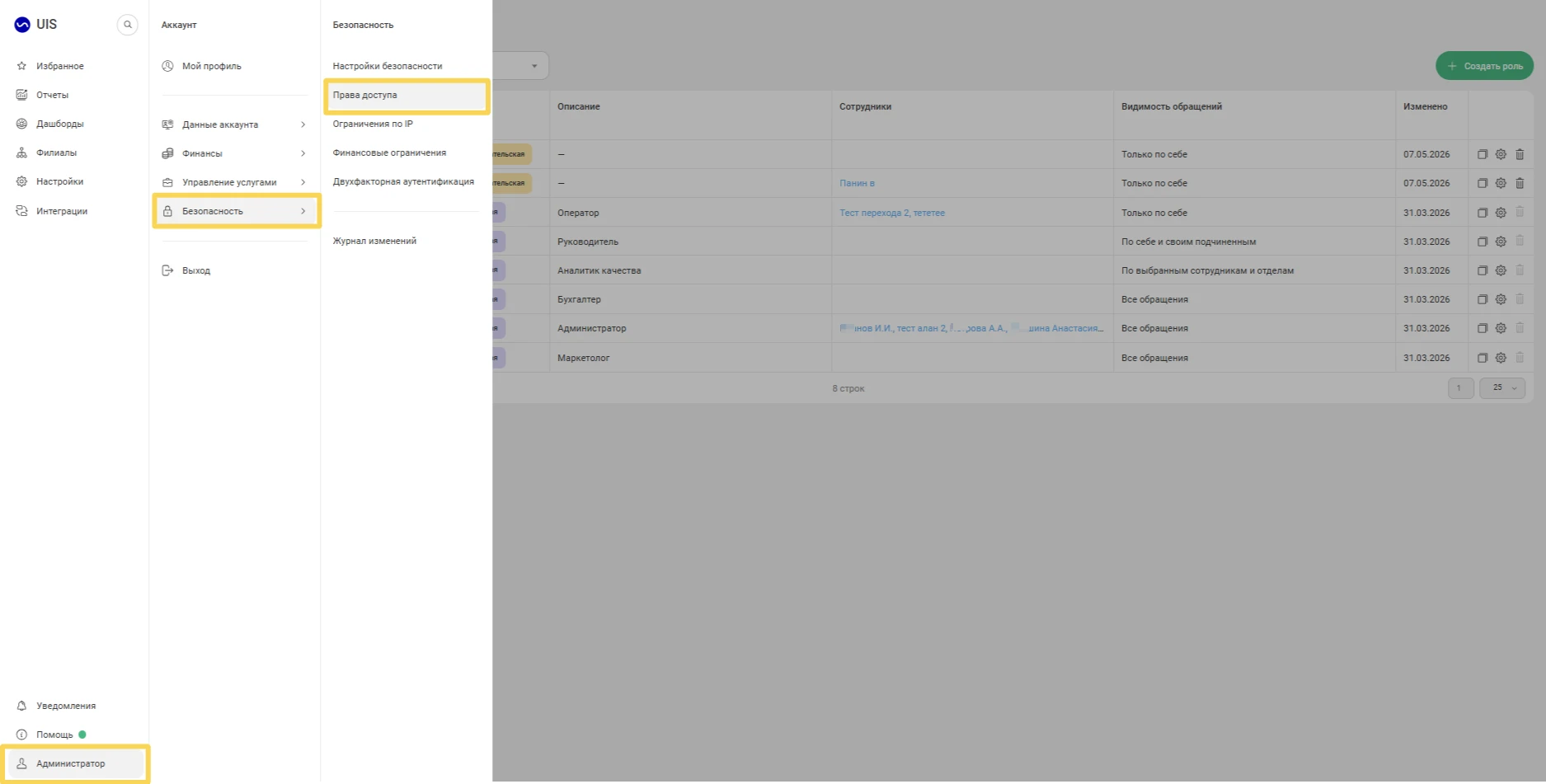Click the '8 строк' row count text
This screenshot has width=1546, height=784.
tap(848, 388)
